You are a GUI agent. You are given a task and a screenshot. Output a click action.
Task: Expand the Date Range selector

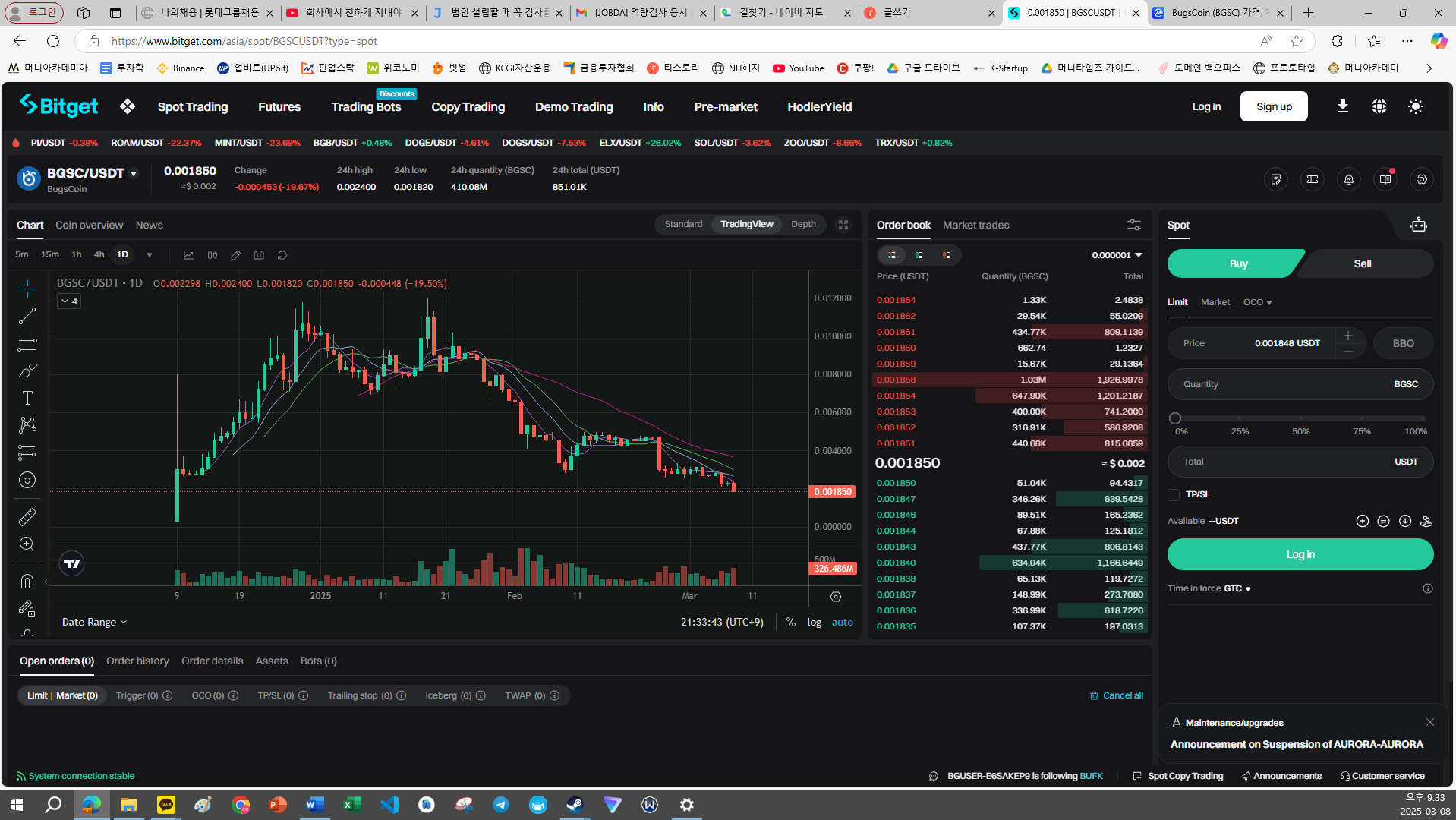[x=95, y=622]
